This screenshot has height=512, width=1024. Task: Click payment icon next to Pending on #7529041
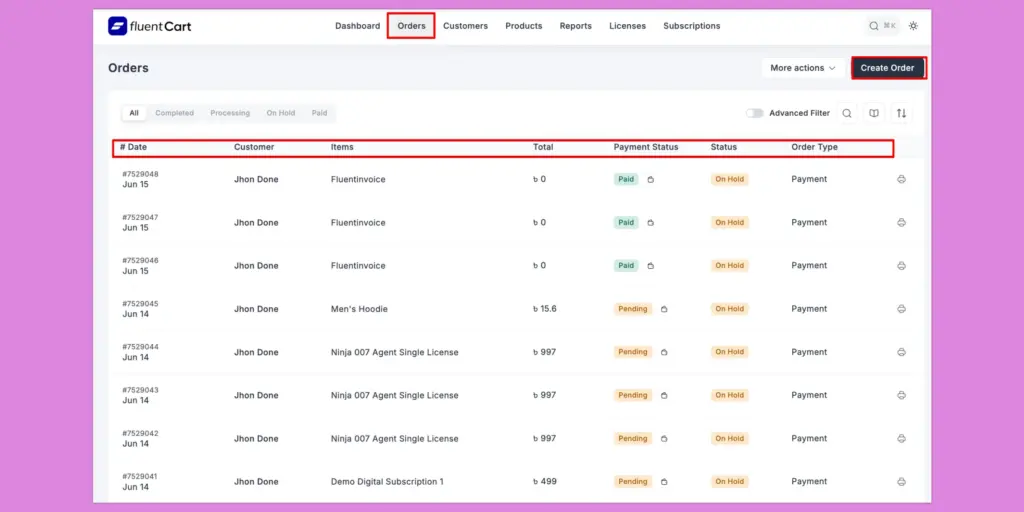664,481
